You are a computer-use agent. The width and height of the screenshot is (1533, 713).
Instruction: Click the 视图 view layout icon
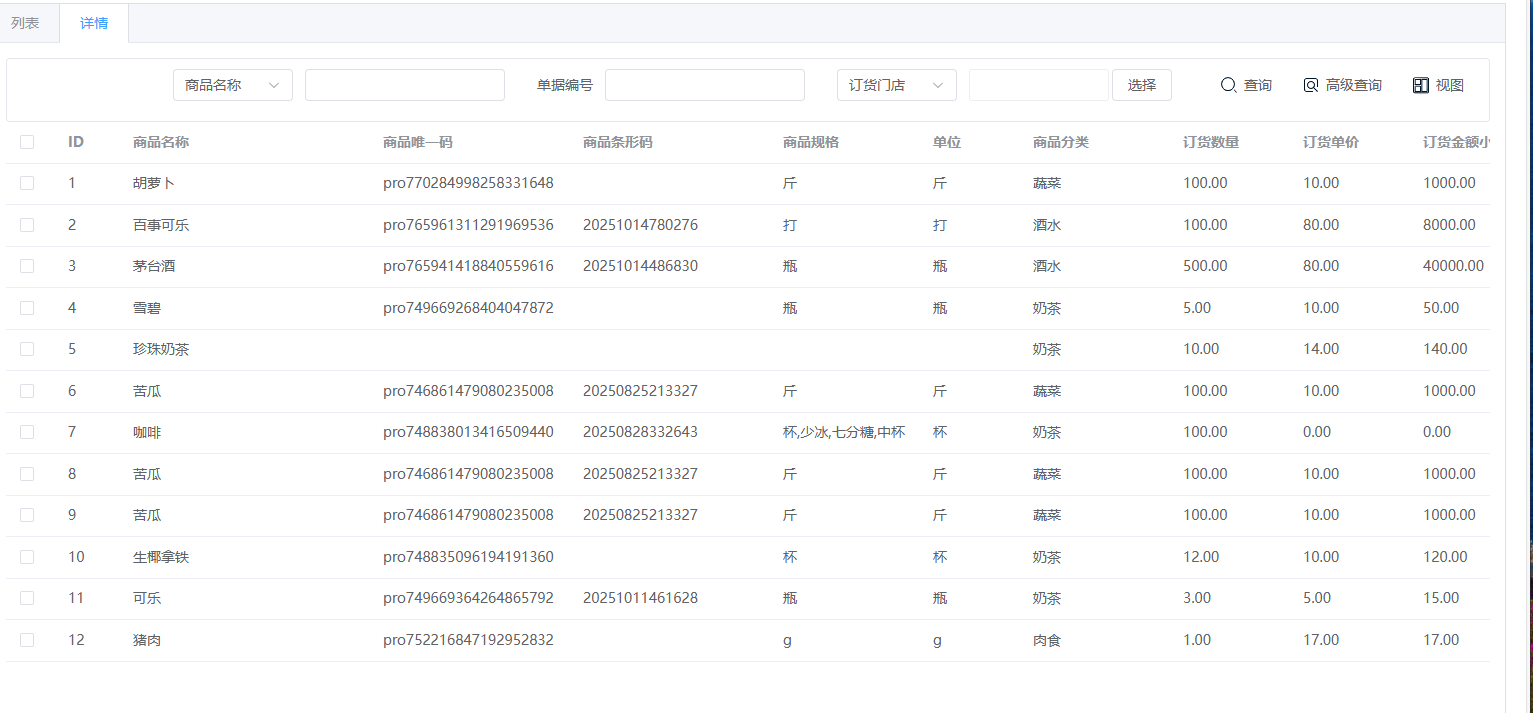click(x=1421, y=86)
